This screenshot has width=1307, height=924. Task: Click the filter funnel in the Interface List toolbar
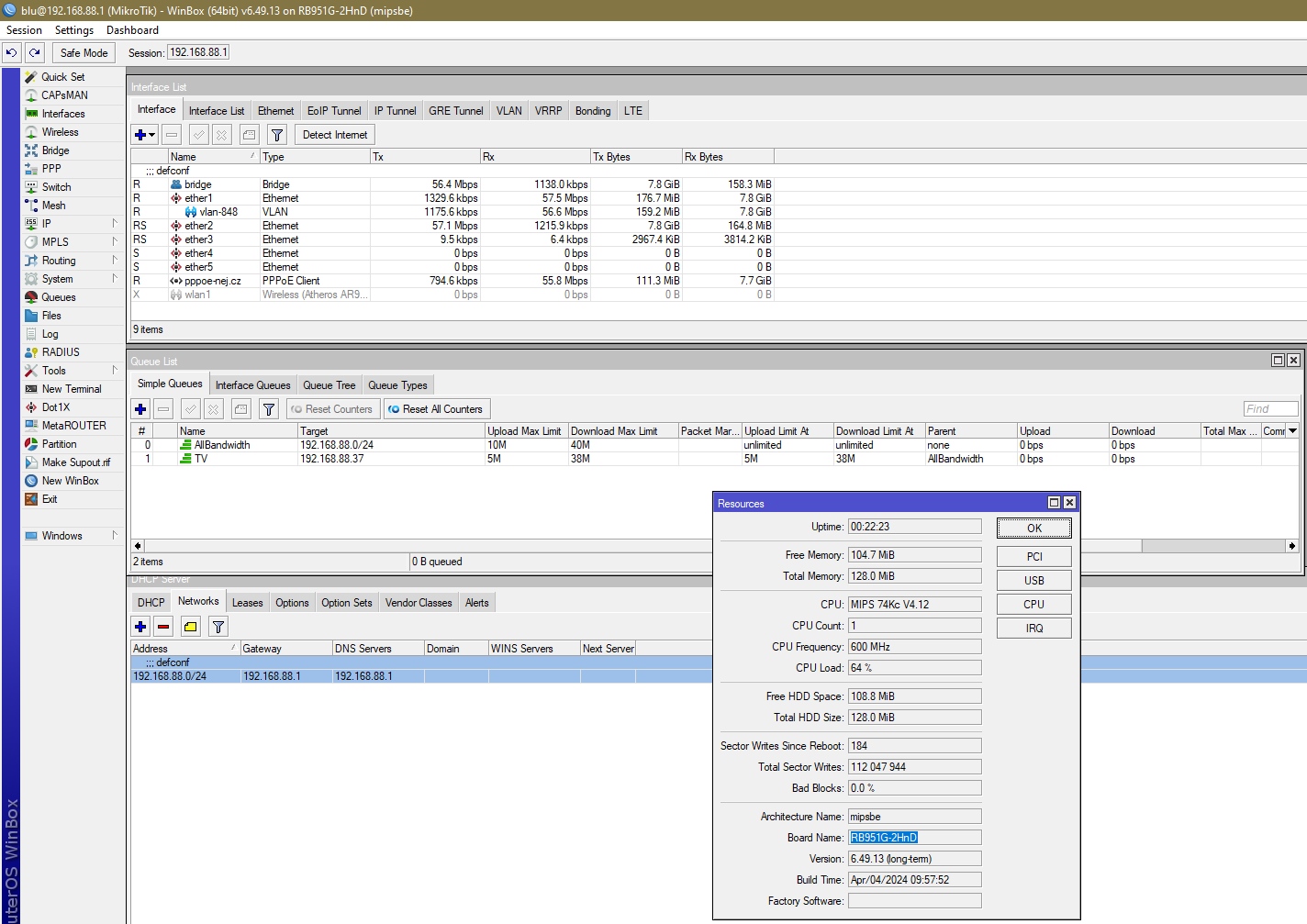point(277,135)
